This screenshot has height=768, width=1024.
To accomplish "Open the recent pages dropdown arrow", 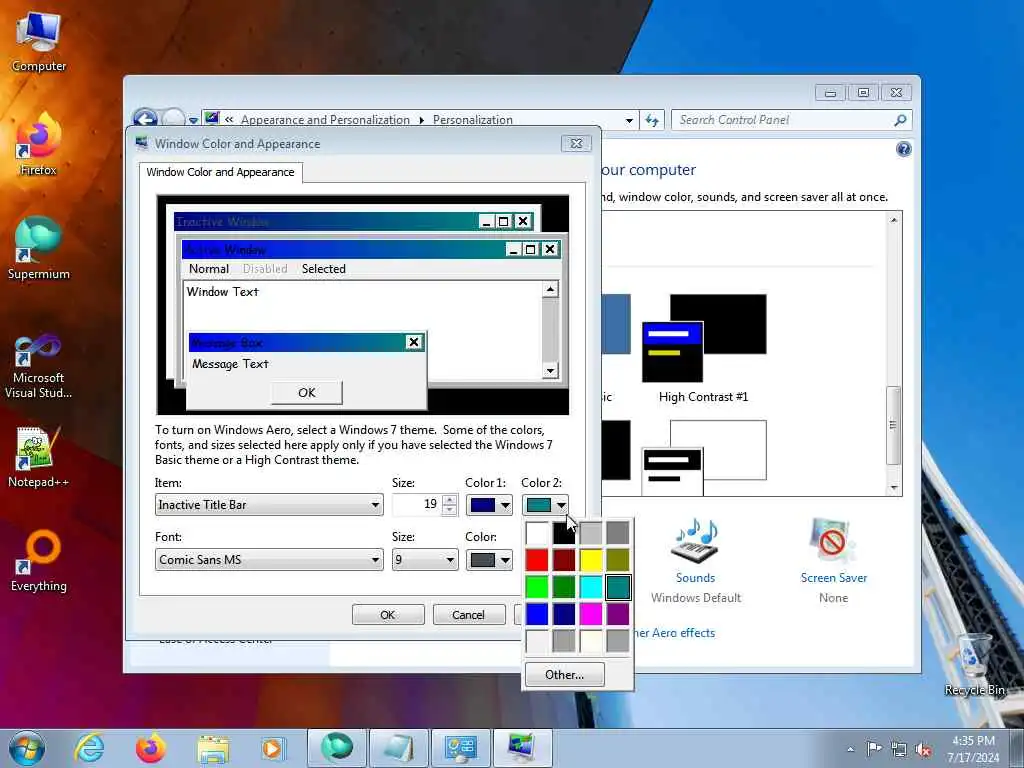I will click(x=193, y=120).
